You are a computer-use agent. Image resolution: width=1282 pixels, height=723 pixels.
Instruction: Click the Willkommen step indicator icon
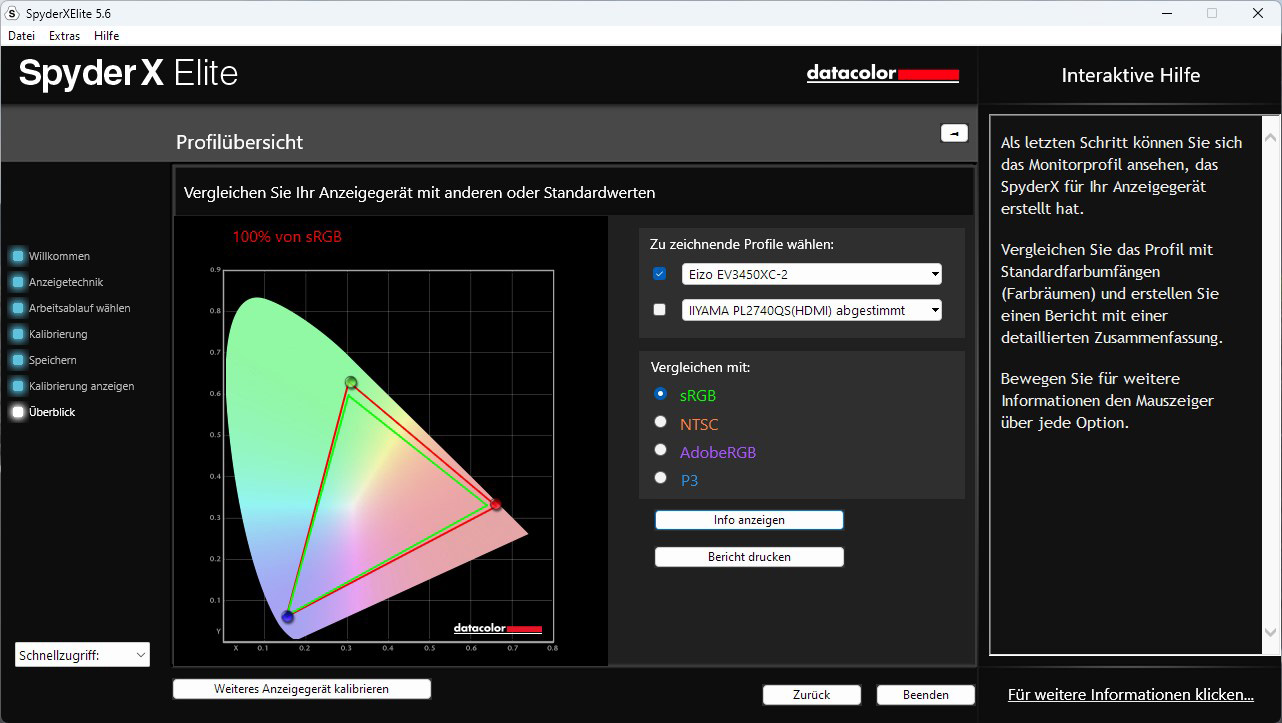18,256
